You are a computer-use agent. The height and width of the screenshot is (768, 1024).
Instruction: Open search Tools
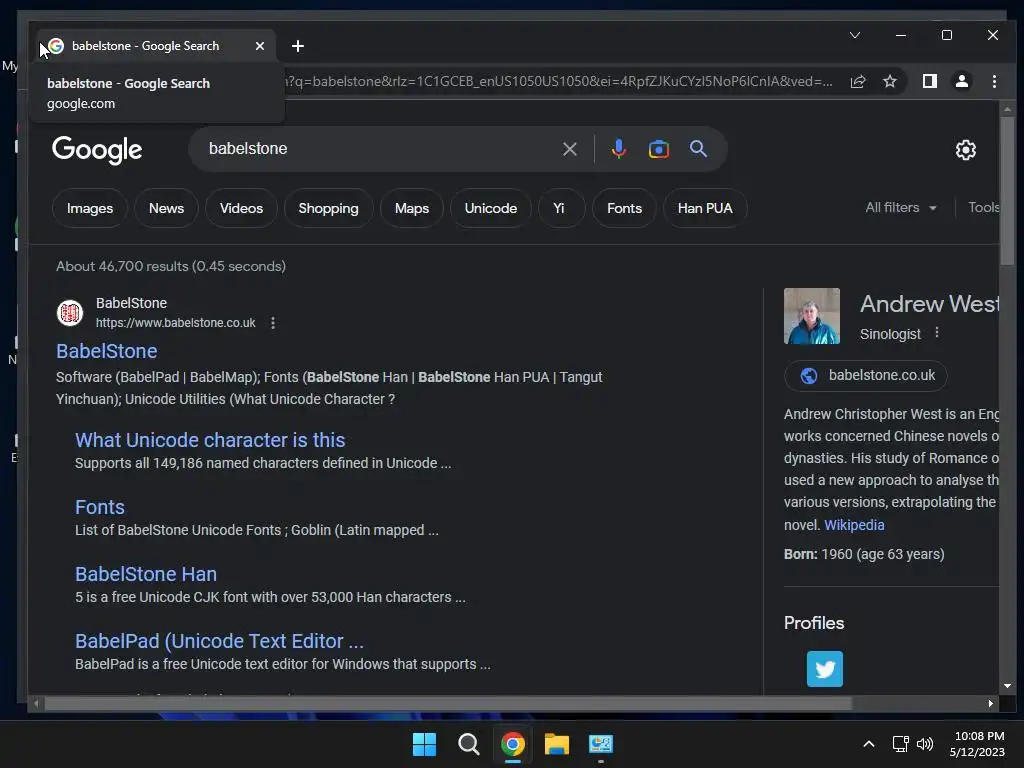pyautogui.click(x=983, y=208)
